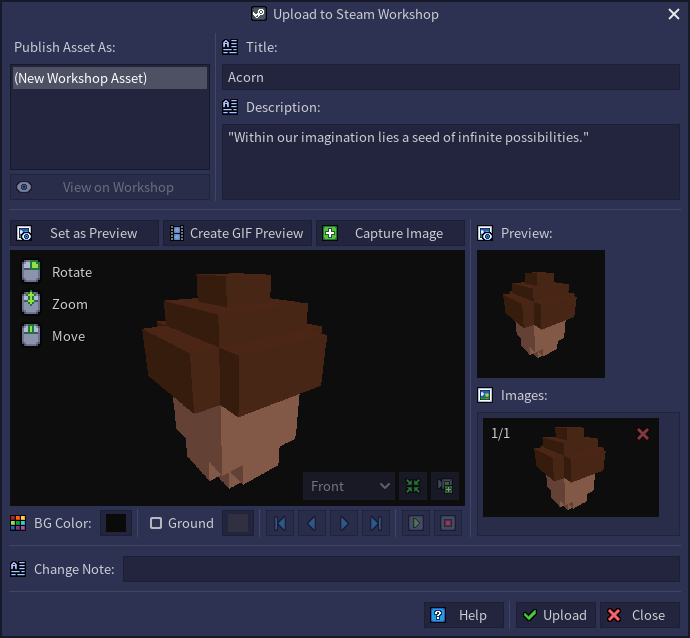This screenshot has height=638, width=690.
Task: Select (New Workshop Asset) in the list
Action: tap(110, 78)
